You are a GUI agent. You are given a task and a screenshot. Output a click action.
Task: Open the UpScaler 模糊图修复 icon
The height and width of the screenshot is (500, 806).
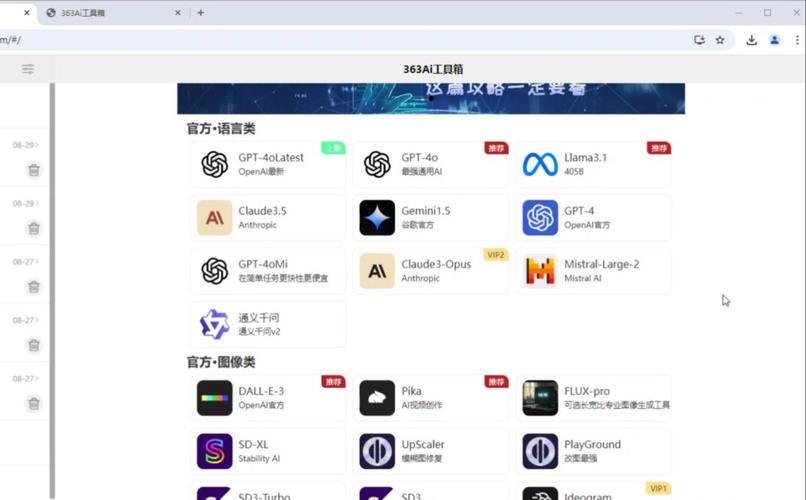pyautogui.click(x=377, y=451)
